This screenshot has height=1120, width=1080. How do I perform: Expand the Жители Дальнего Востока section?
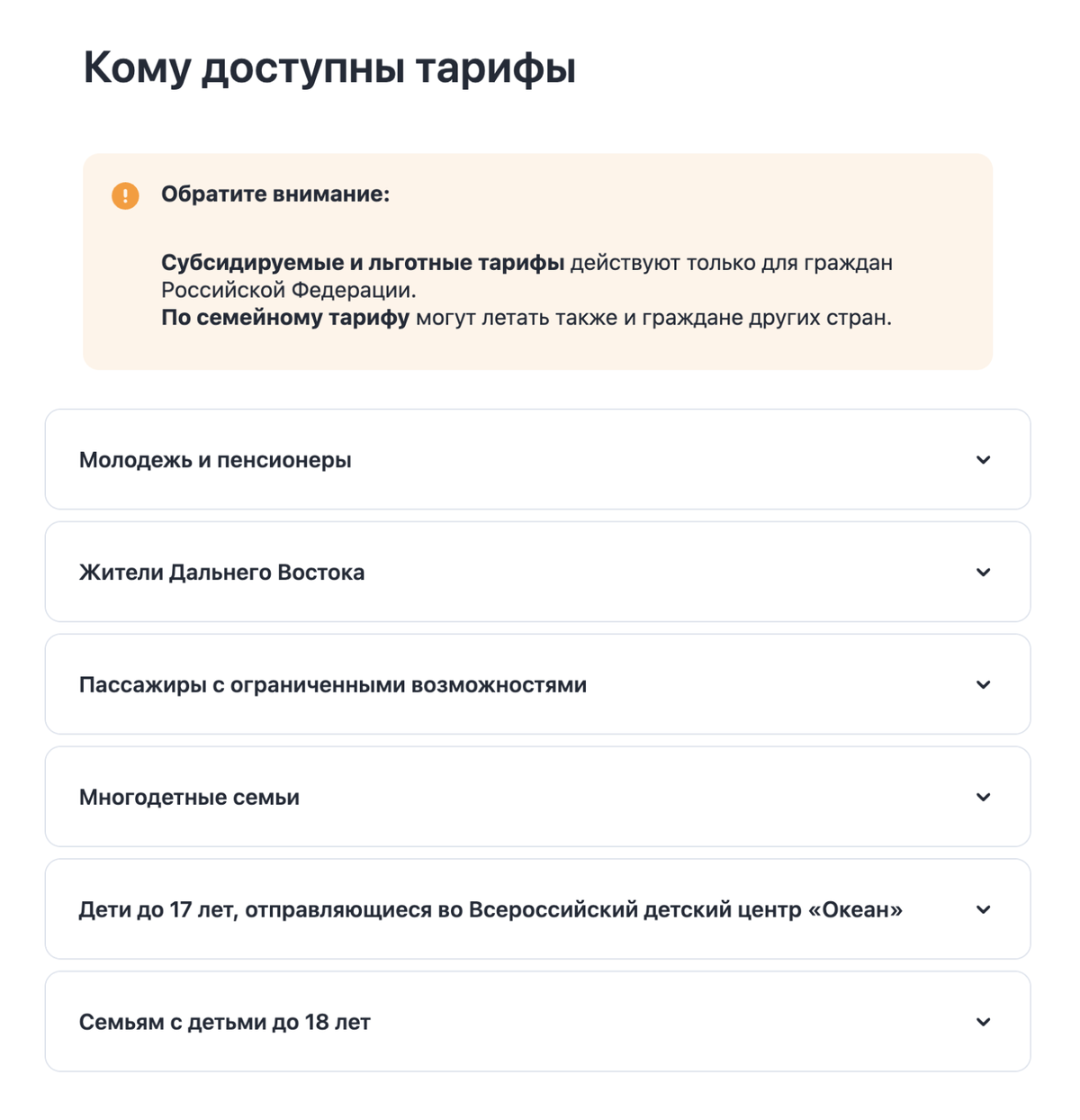[537, 572]
